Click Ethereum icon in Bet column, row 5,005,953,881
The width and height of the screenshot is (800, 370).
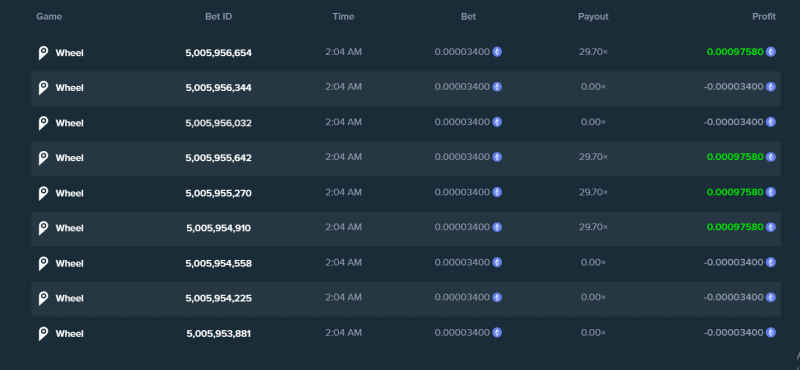[497, 332]
